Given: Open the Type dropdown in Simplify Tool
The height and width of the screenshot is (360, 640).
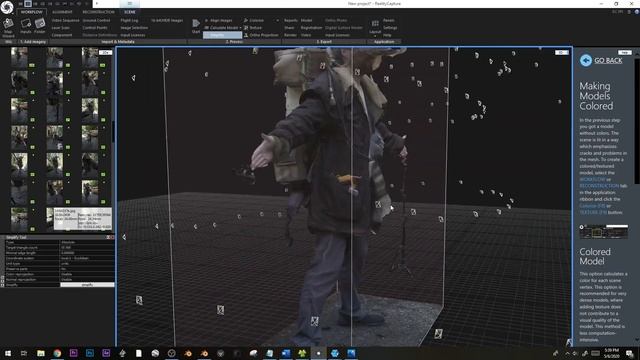Looking at the screenshot, I should coord(87,242).
